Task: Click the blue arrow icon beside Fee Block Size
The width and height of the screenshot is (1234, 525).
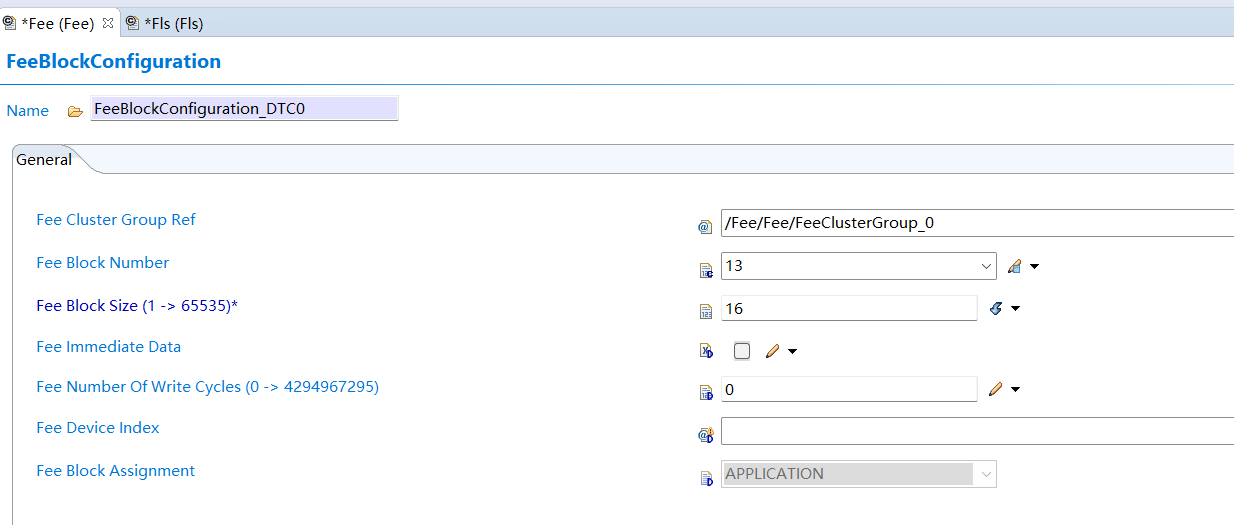Action: [x=995, y=308]
